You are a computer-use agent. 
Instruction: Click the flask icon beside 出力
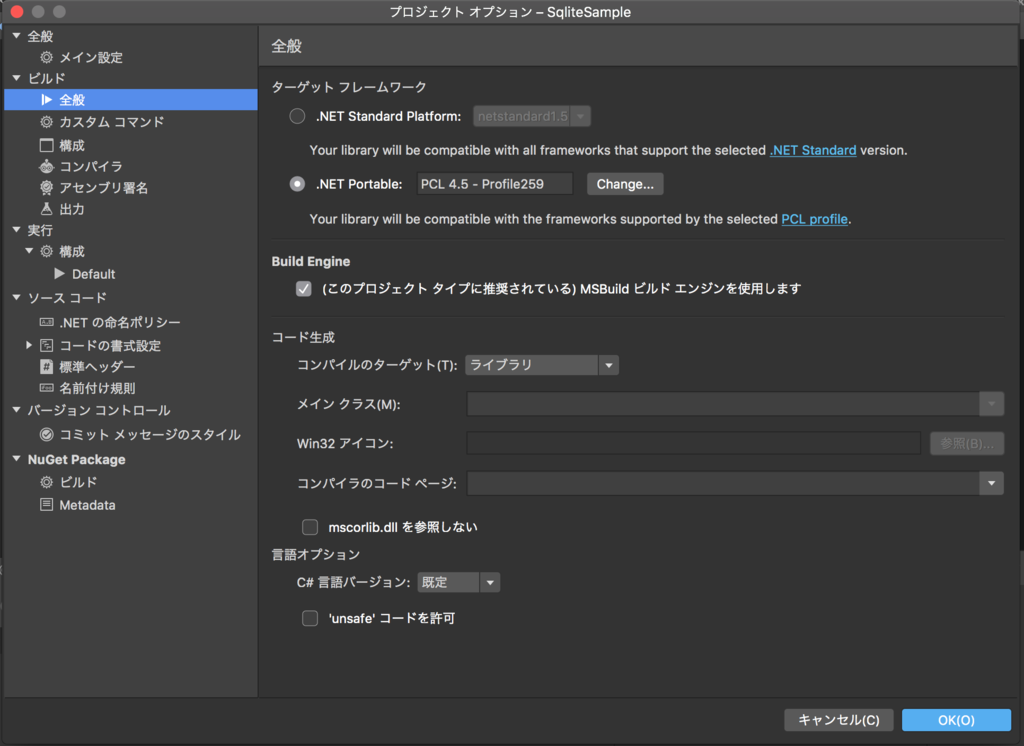coord(46,209)
